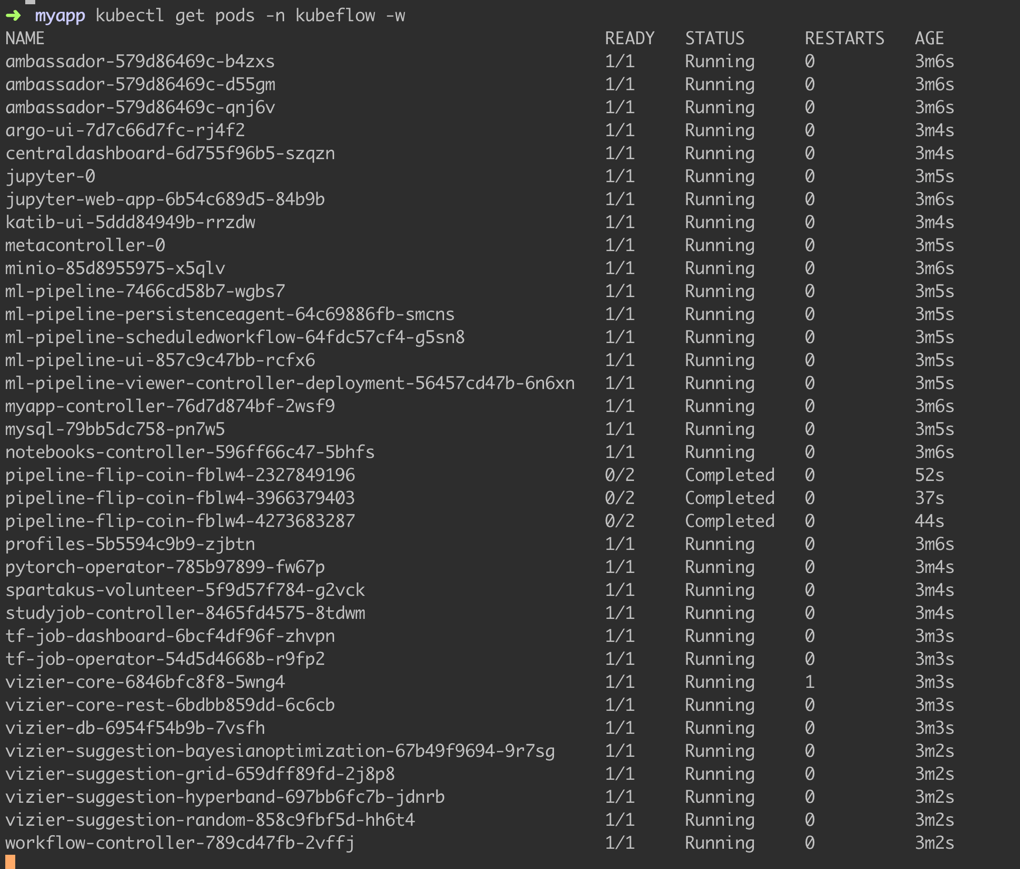Click the 52s age value
The image size is (1020, 869).
point(929,476)
